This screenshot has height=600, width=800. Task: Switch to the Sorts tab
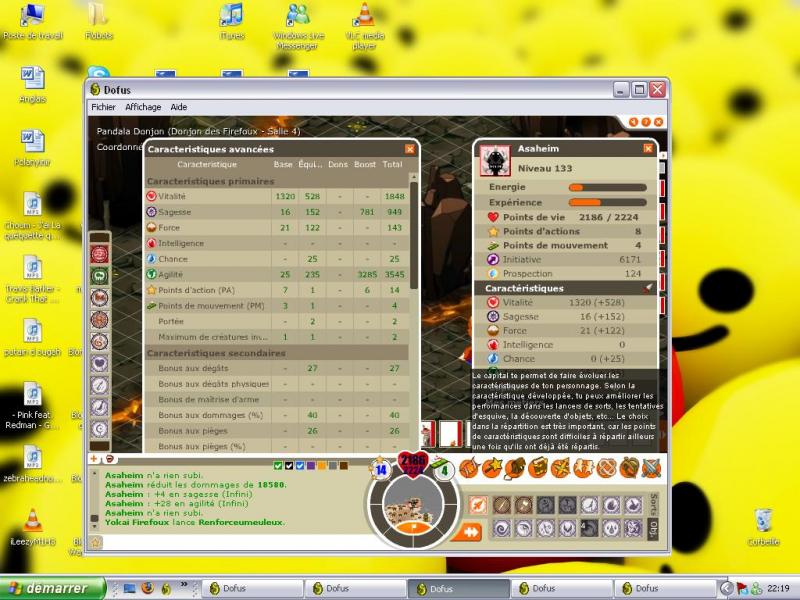click(x=653, y=505)
